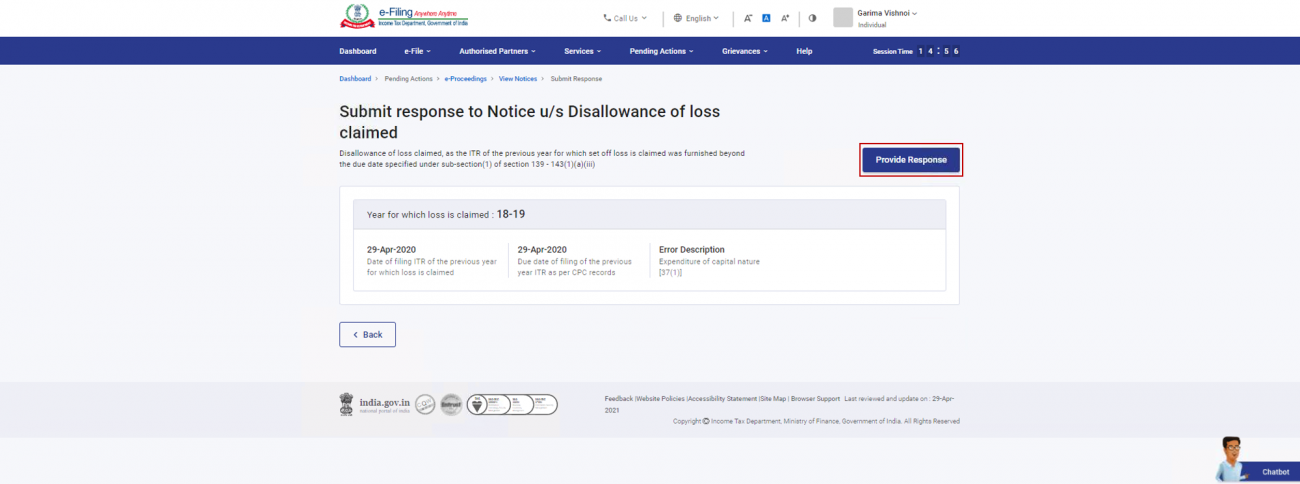Image resolution: width=1300 pixels, height=484 pixels.
Task: Toggle high contrast mode
Action: point(812,18)
